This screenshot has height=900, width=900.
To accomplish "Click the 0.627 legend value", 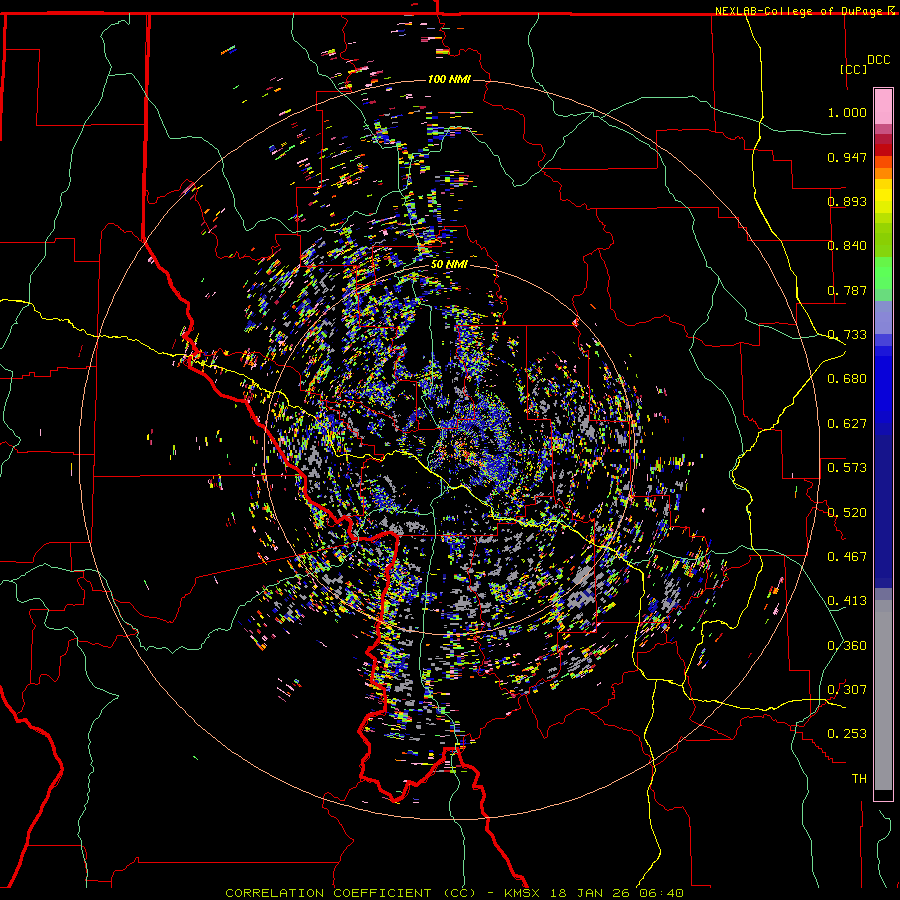I will [847, 424].
